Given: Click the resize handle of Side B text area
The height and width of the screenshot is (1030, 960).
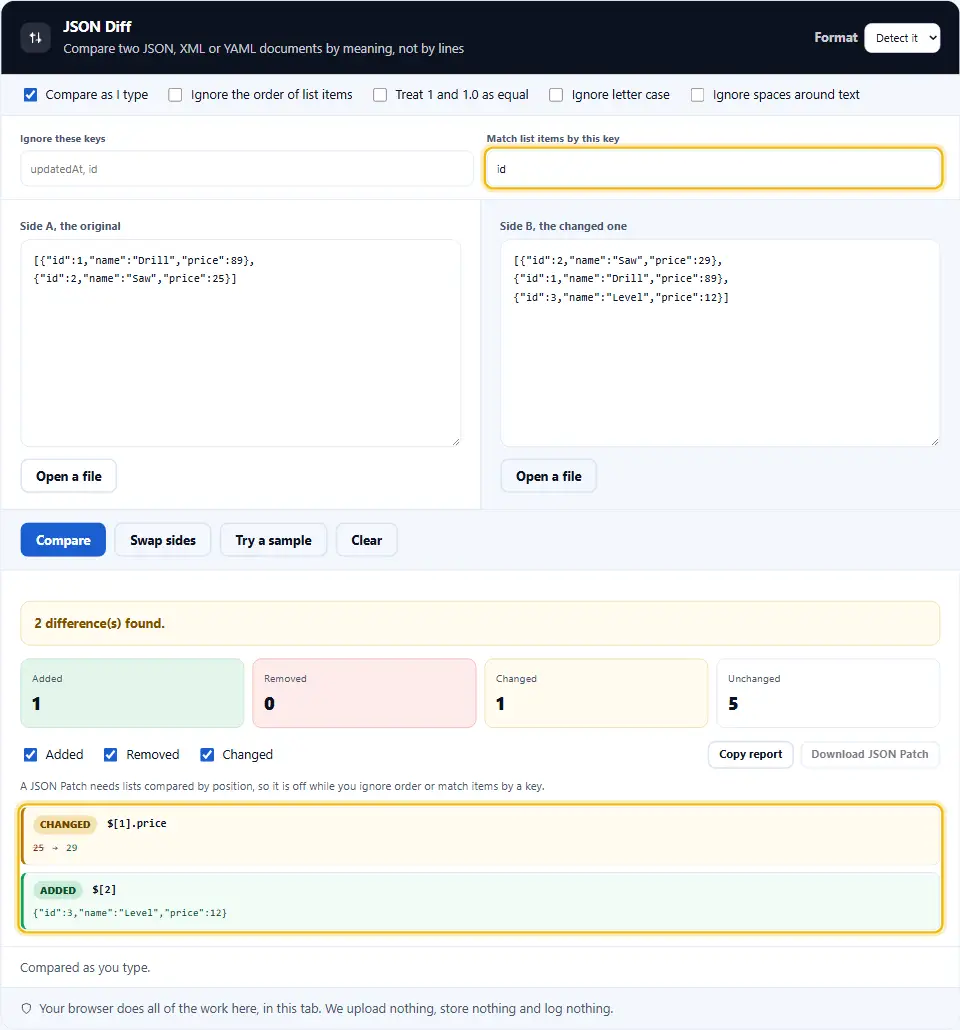Looking at the screenshot, I should (935, 442).
